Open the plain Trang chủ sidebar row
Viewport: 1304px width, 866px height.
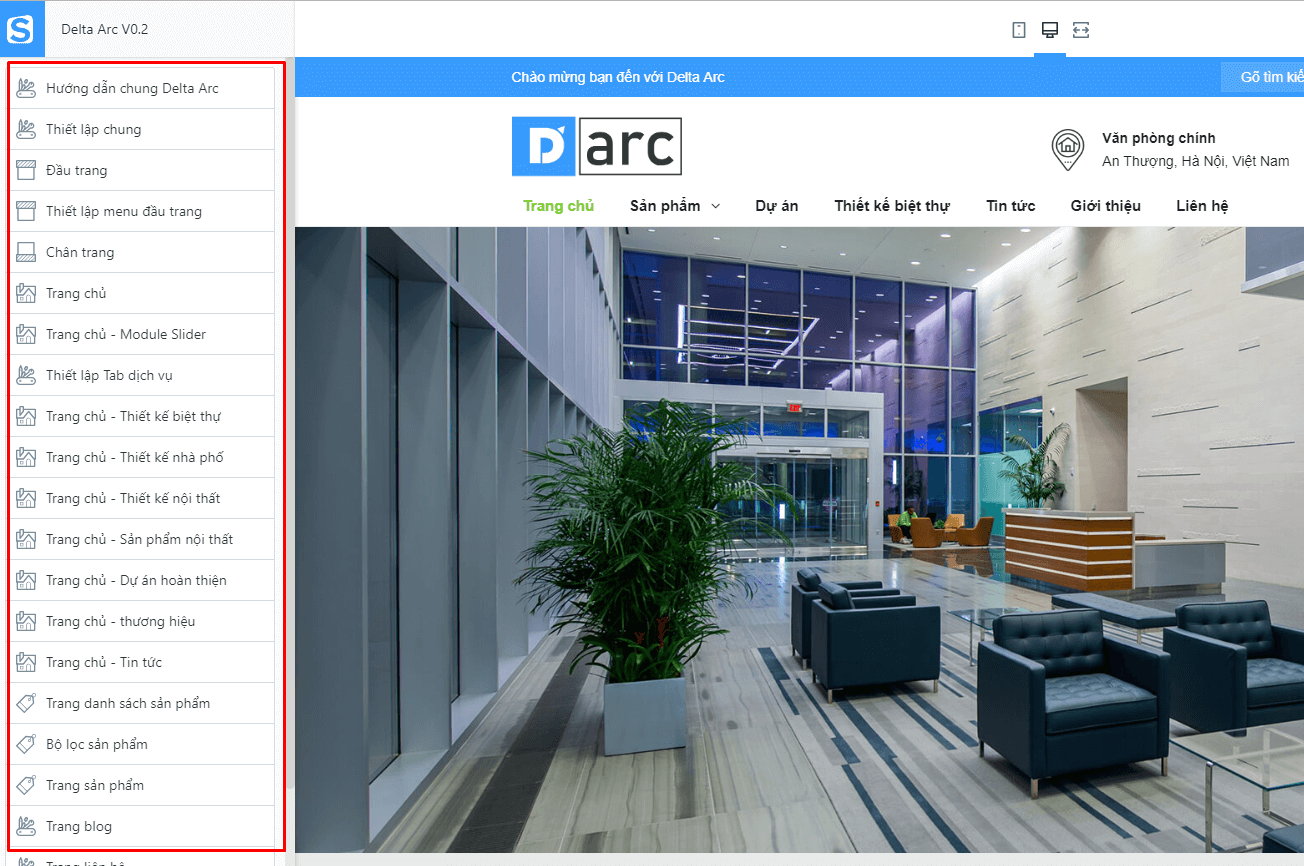(142, 293)
